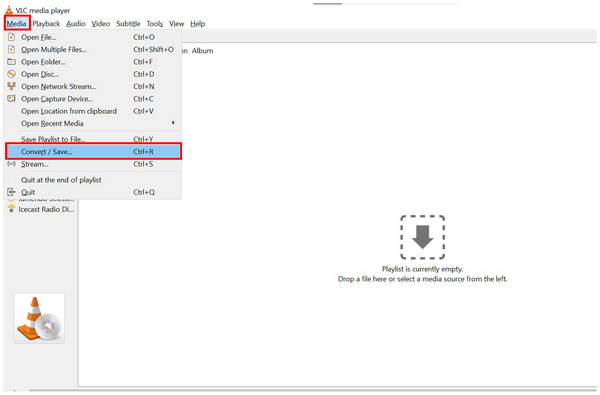The image size is (600, 395).
Task: Click the empty playlist drop-file icon
Action: tap(422, 237)
